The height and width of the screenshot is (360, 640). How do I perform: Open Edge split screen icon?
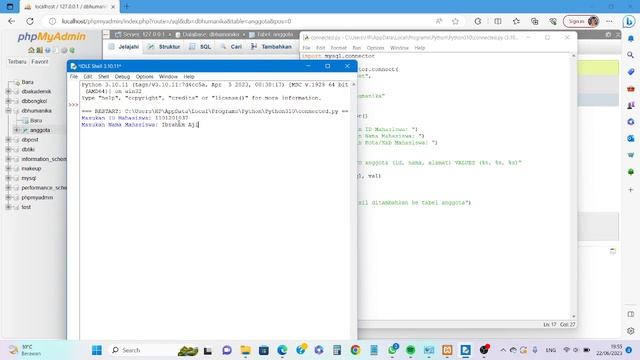click(498, 21)
